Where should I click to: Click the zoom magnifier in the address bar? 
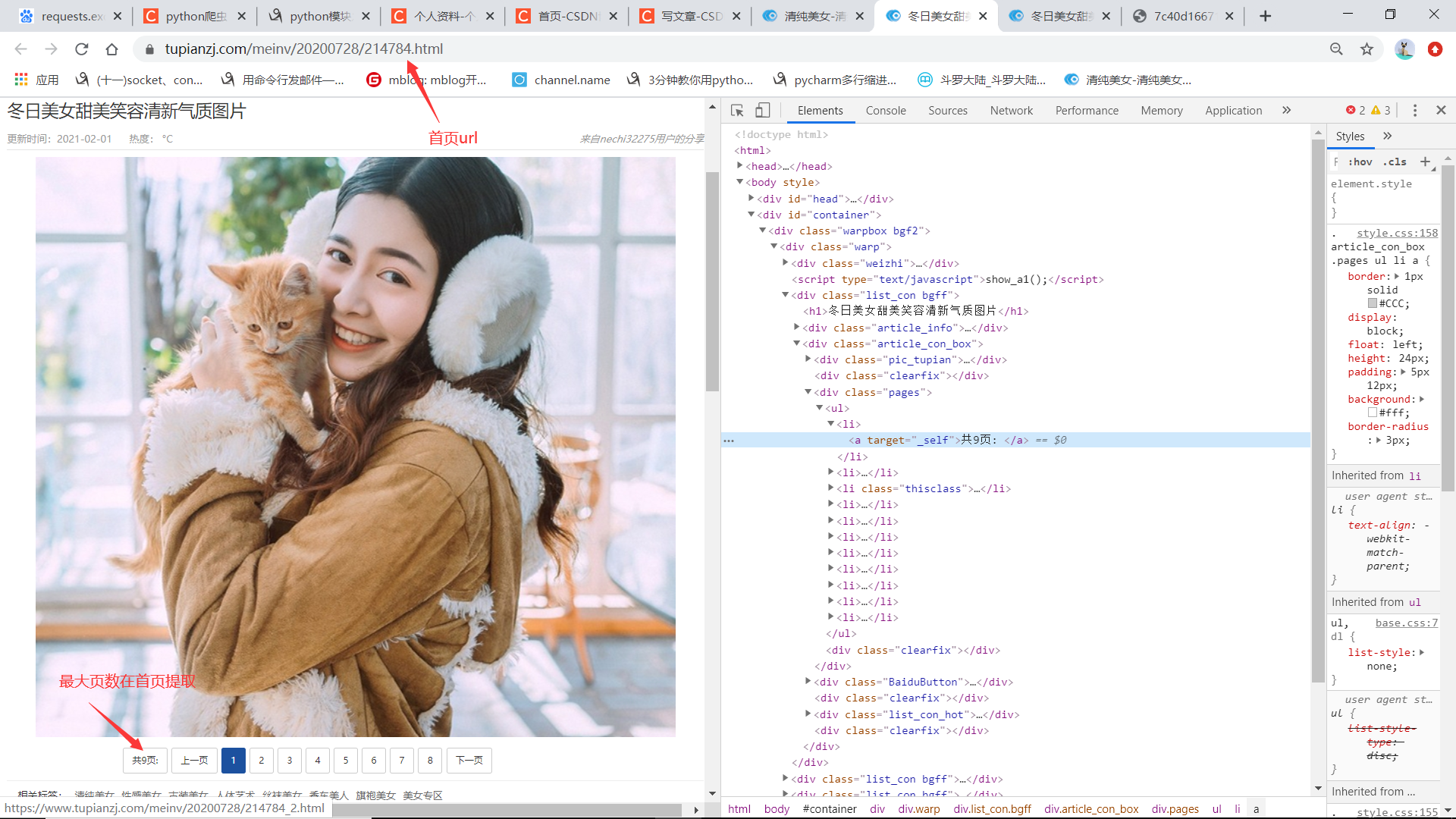click(1336, 49)
